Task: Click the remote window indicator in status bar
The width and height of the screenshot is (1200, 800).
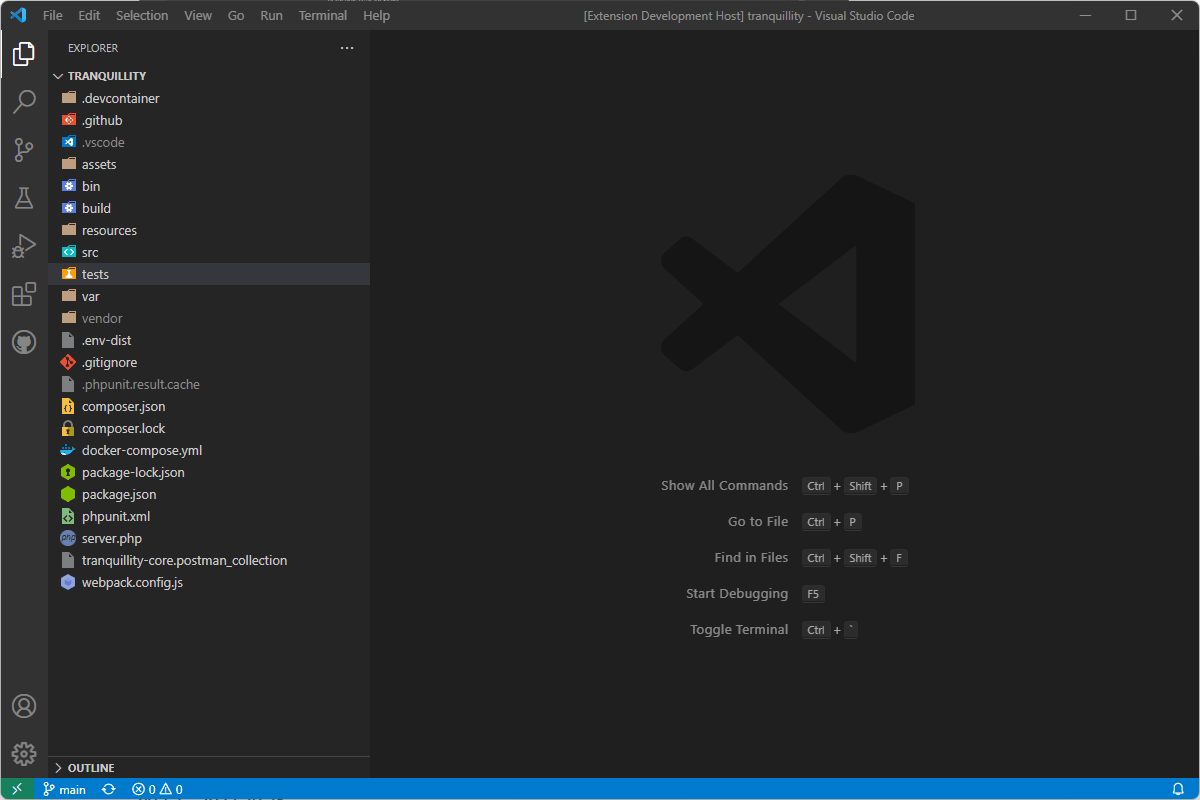Action: tap(17, 789)
